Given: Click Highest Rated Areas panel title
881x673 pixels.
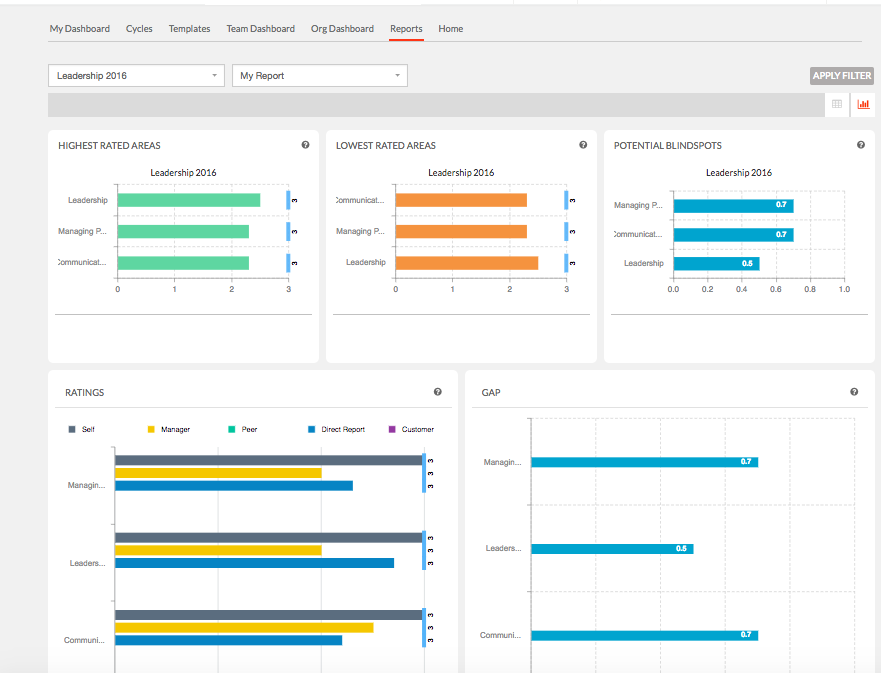Looking at the screenshot, I should pyautogui.click(x=109, y=145).
